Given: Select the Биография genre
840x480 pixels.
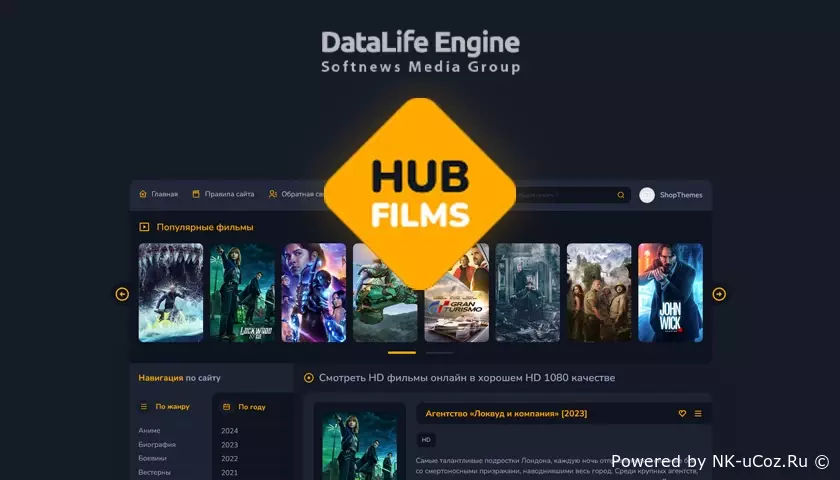Looking at the screenshot, I should pyautogui.click(x=157, y=445).
